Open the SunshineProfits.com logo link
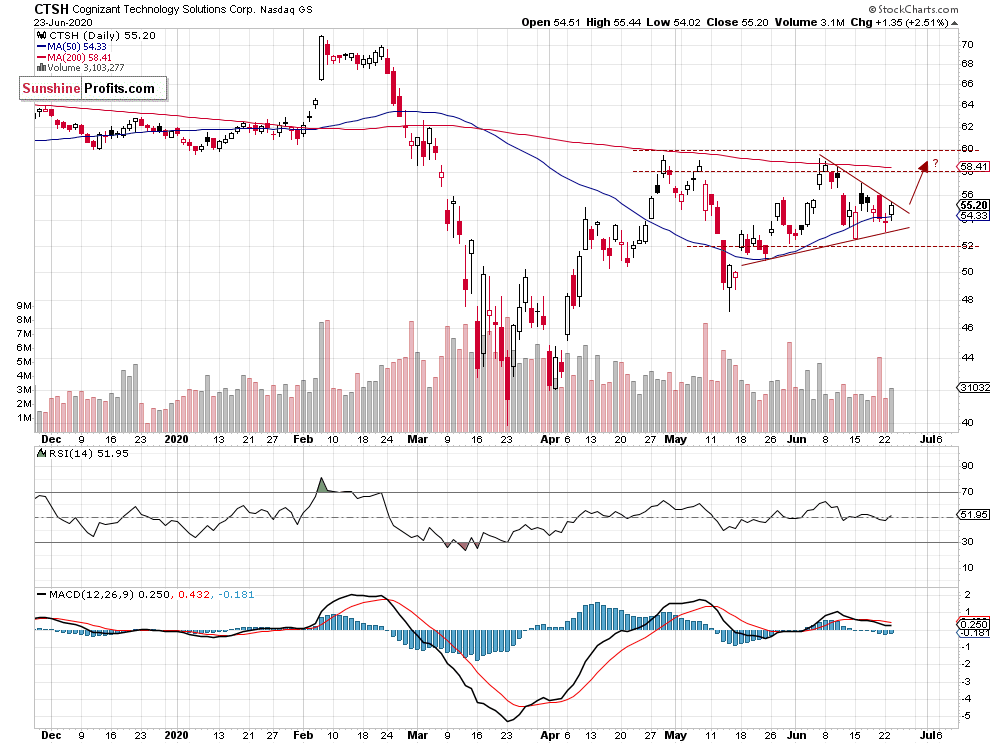This screenshot has width=990, height=744. 93,88
